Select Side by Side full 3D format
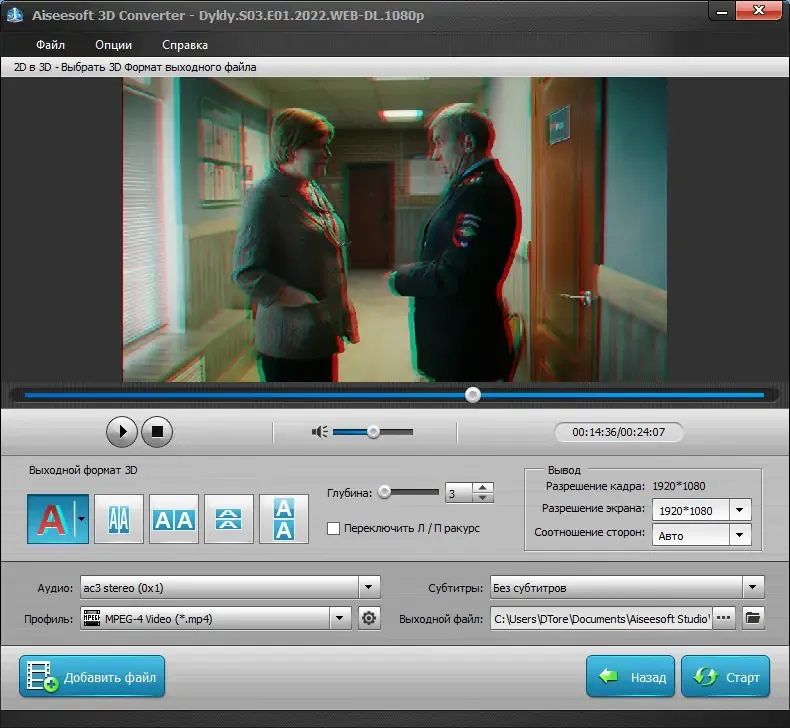790x728 pixels. pos(174,519)
